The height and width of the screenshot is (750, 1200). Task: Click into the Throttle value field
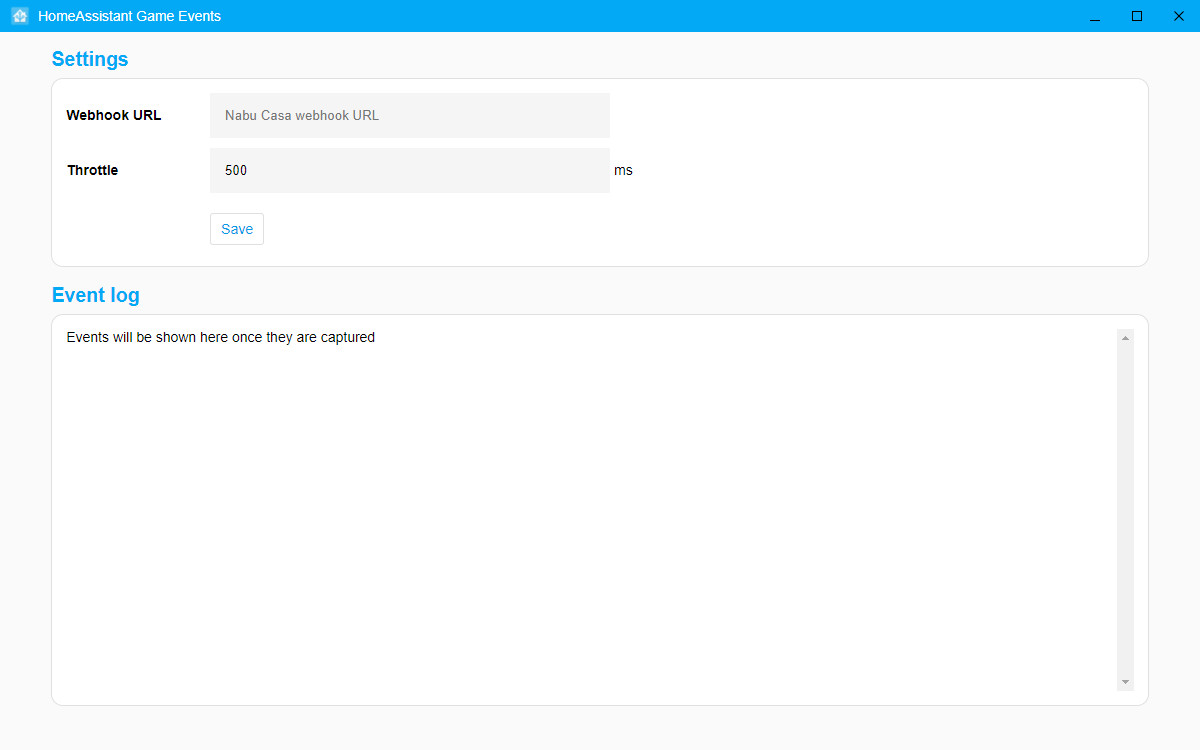pyautogui.click(x=409, y=170)
